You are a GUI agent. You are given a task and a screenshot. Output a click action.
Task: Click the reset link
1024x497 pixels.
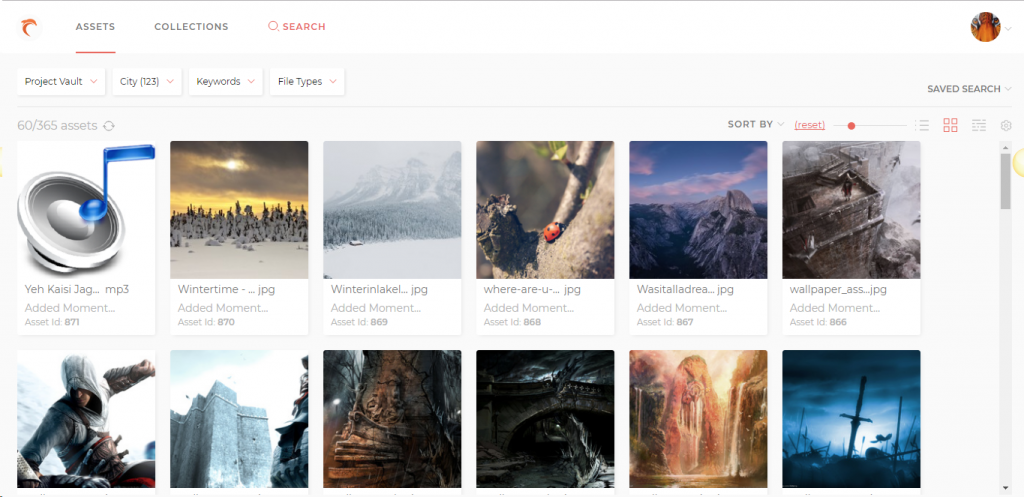(x=810, y=125)
